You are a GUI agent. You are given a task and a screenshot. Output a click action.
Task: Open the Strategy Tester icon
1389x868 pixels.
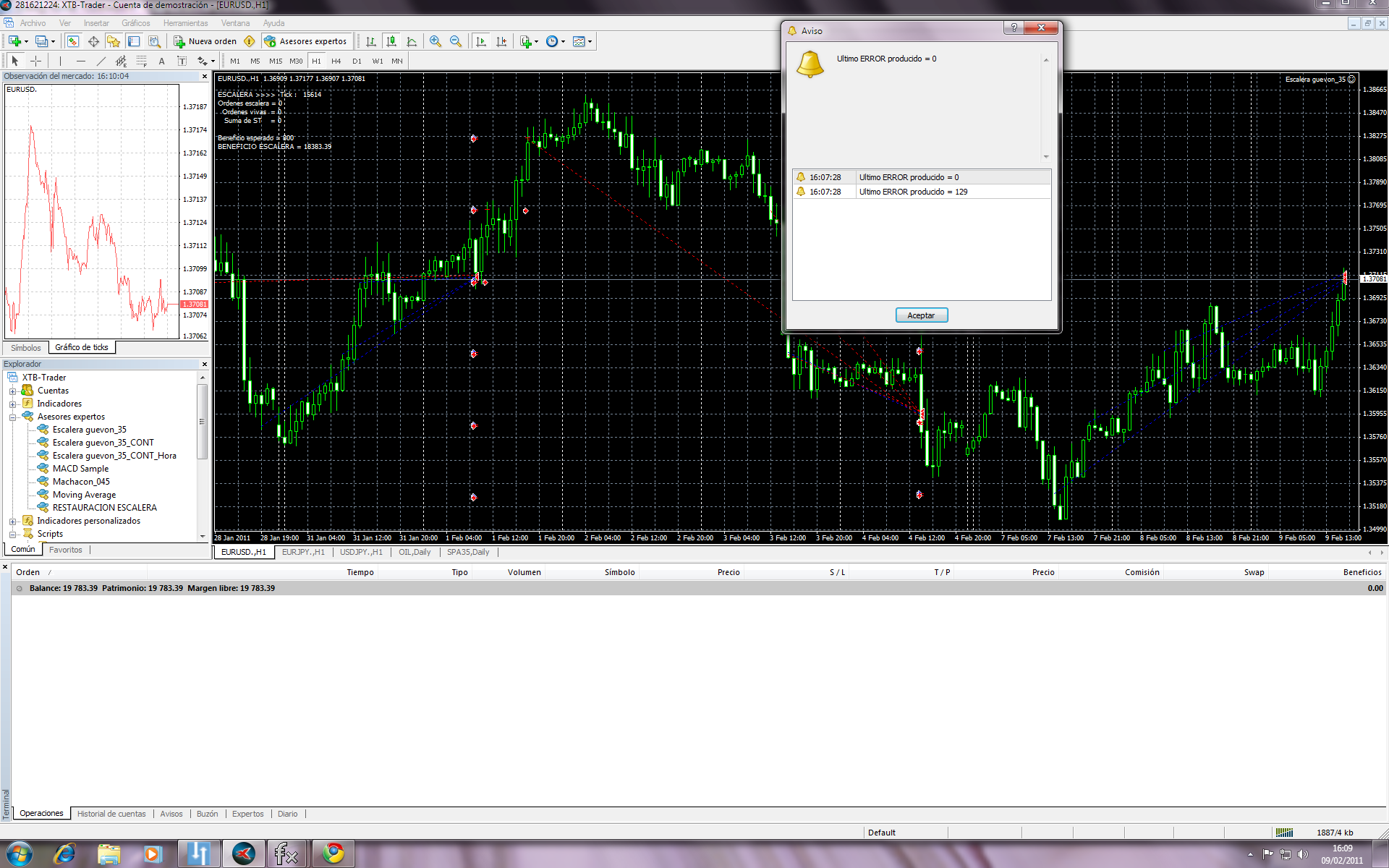click(x=154, y=41)
